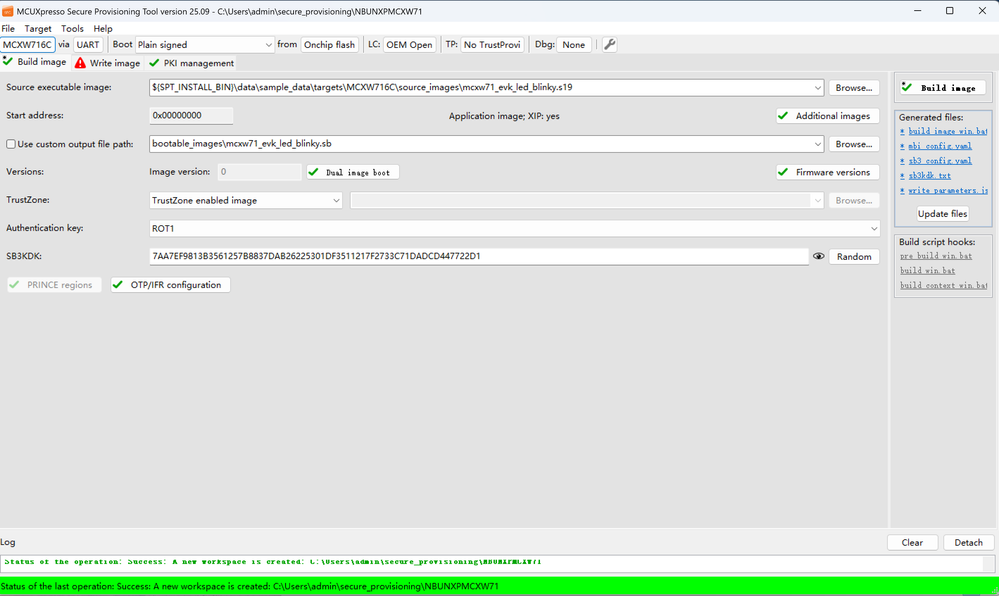Open the Tools menu

tap(72, 29)
